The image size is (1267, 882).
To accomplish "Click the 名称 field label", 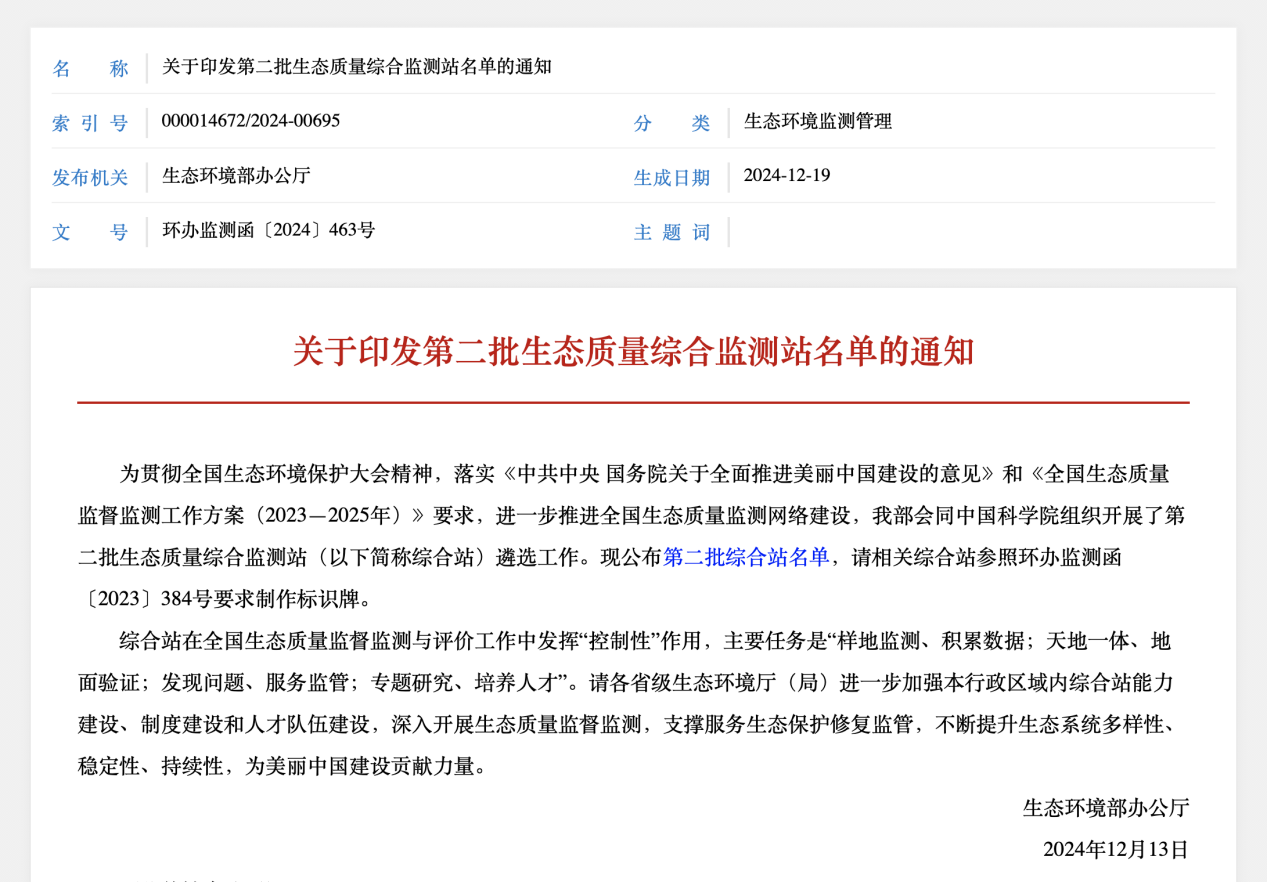I will pos(90,68).
